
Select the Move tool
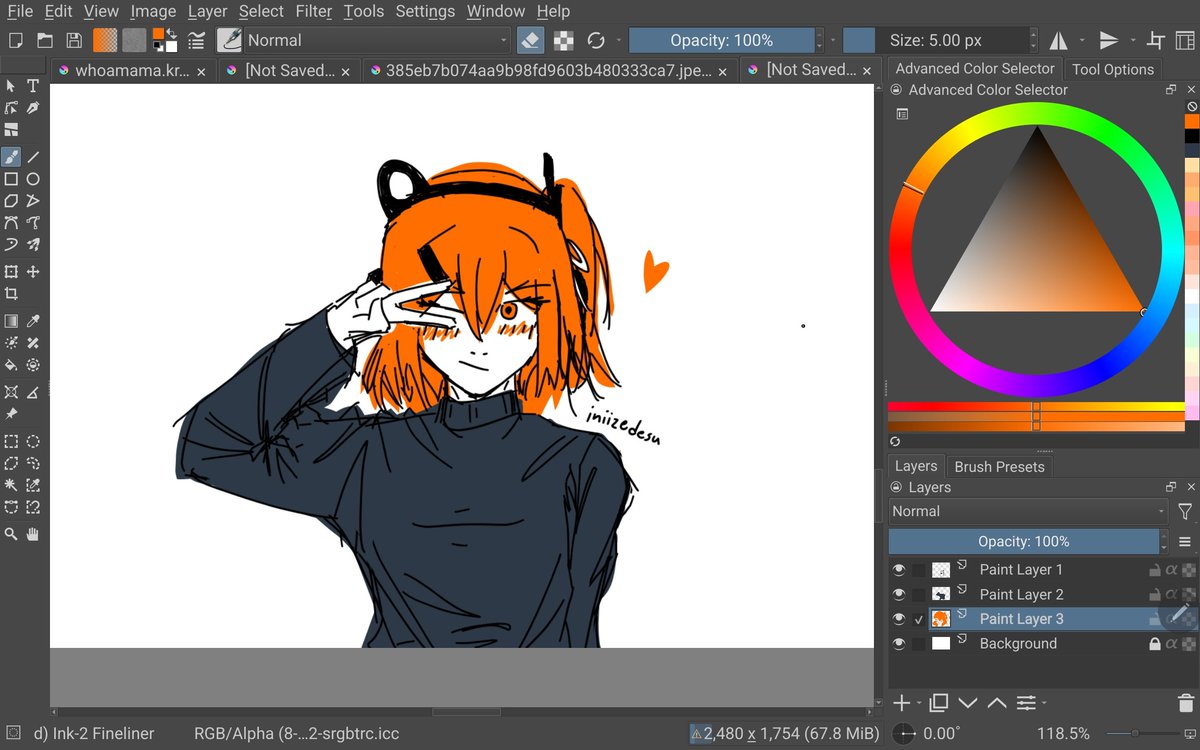pyautogui.click(x=33, y=272)
